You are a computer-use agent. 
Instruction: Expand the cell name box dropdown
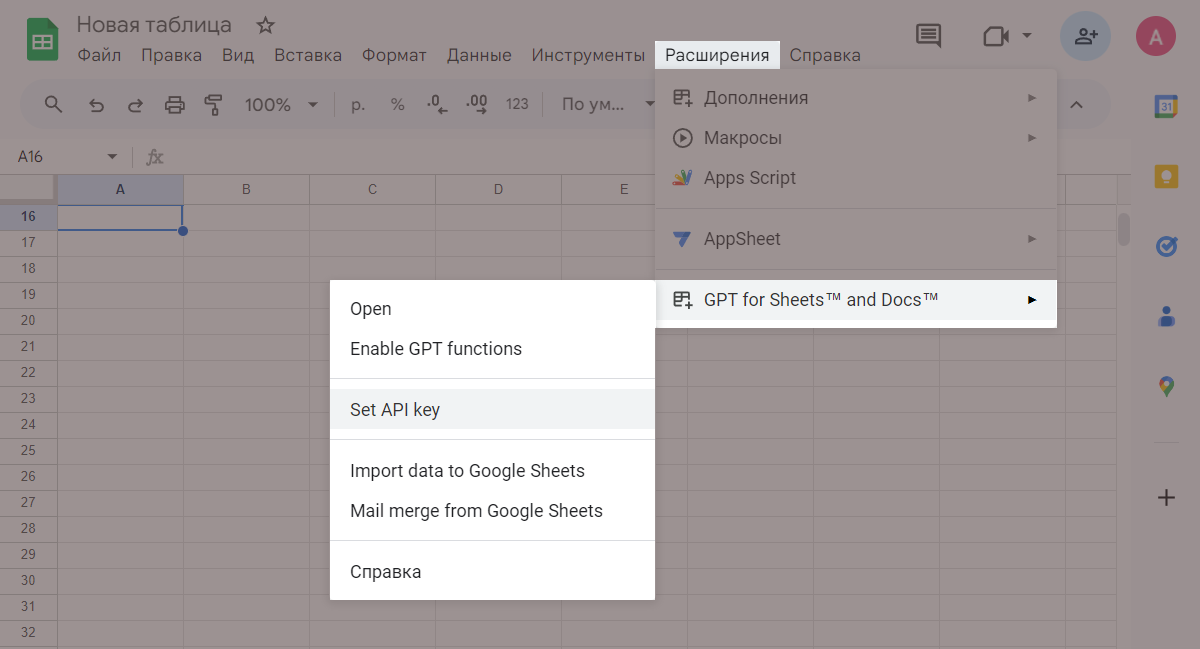point(112,157)
